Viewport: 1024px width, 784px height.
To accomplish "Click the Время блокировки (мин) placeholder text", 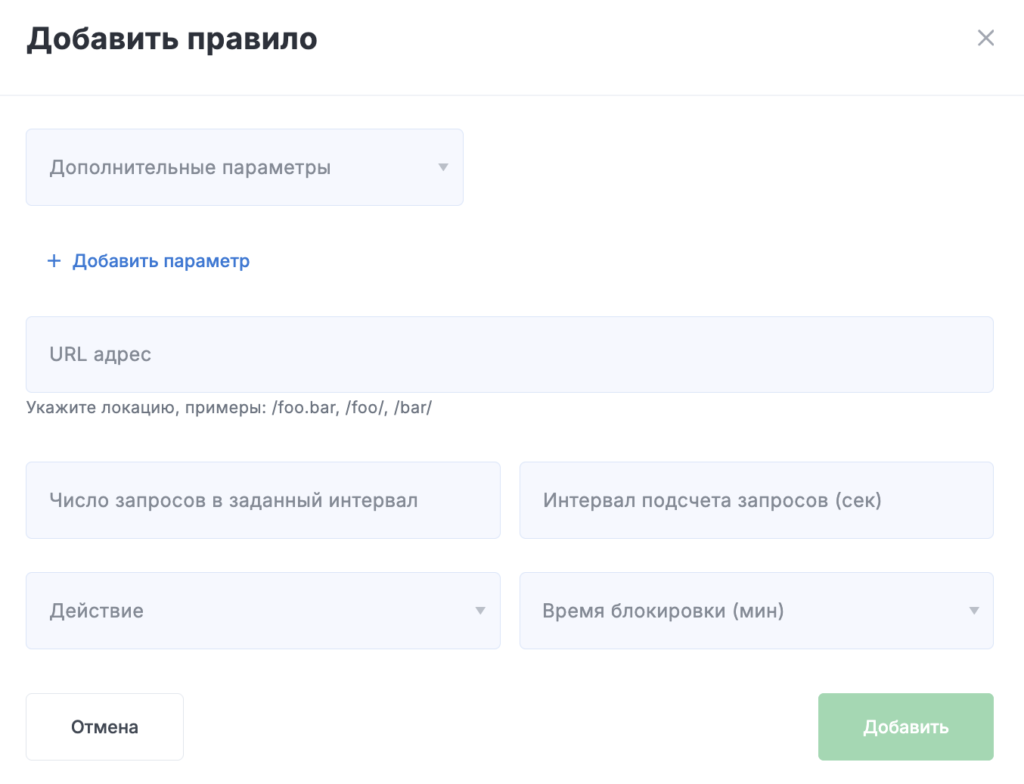I will pos(662,610).
